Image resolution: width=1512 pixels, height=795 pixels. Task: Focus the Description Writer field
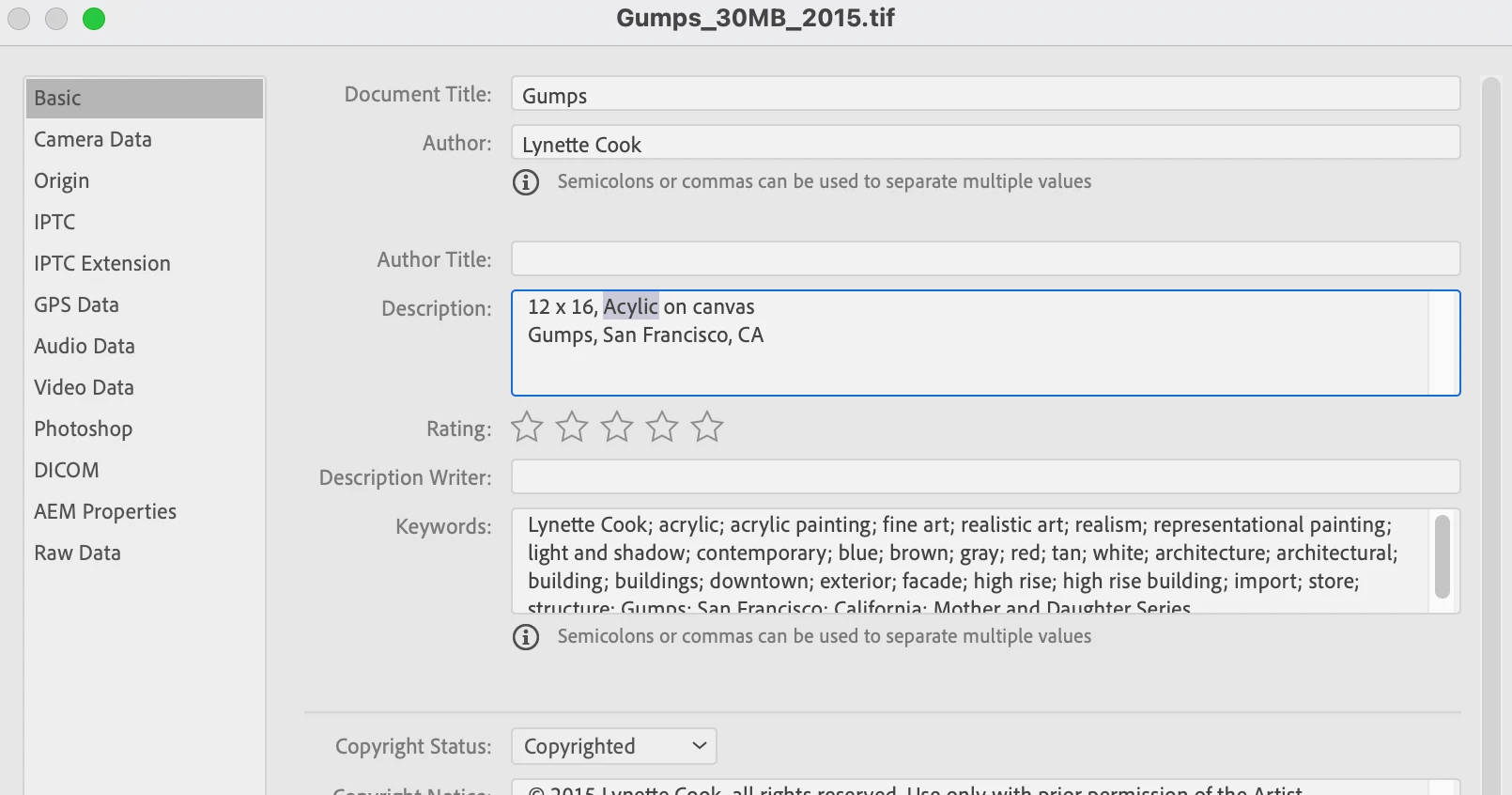click(x=985, y=476)
